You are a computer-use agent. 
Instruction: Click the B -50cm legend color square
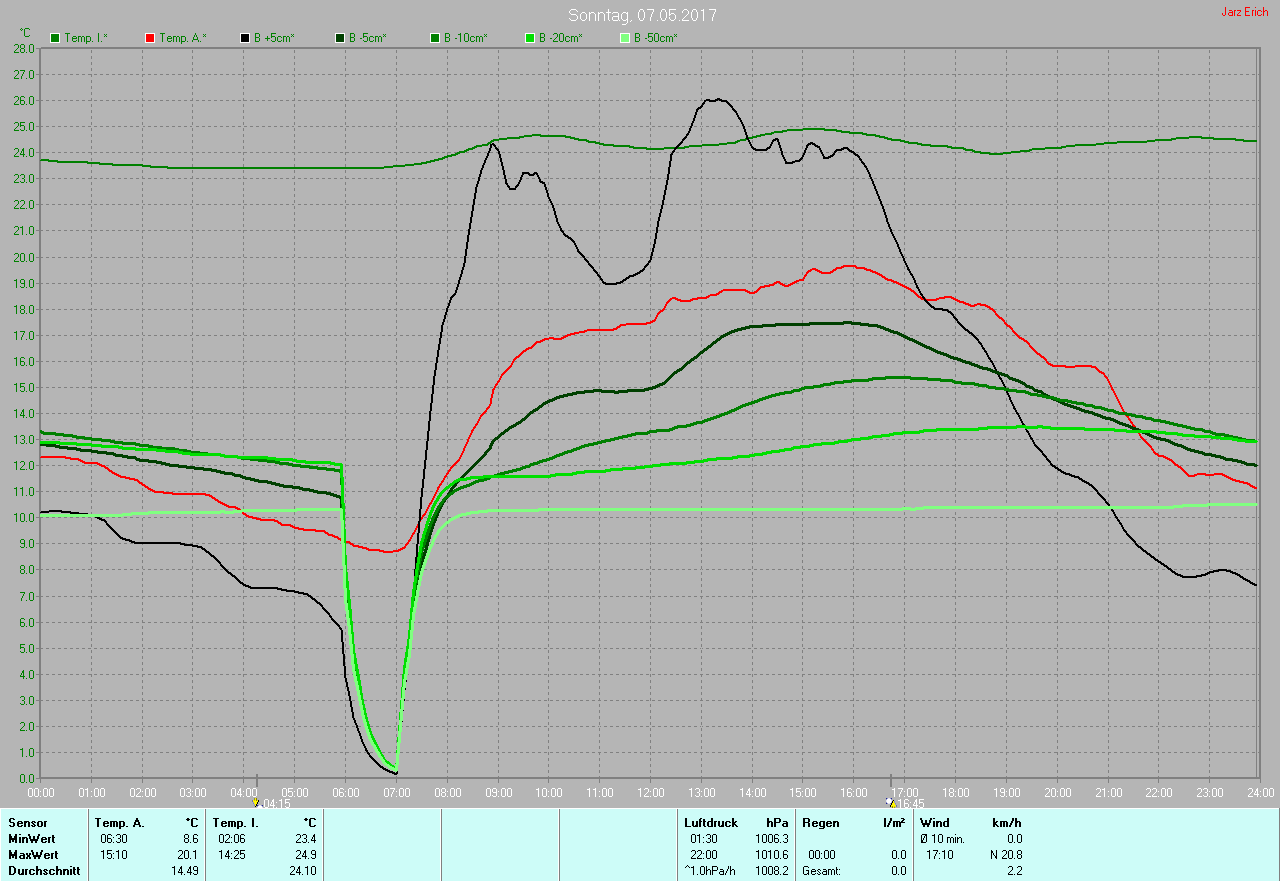(625, 38)
